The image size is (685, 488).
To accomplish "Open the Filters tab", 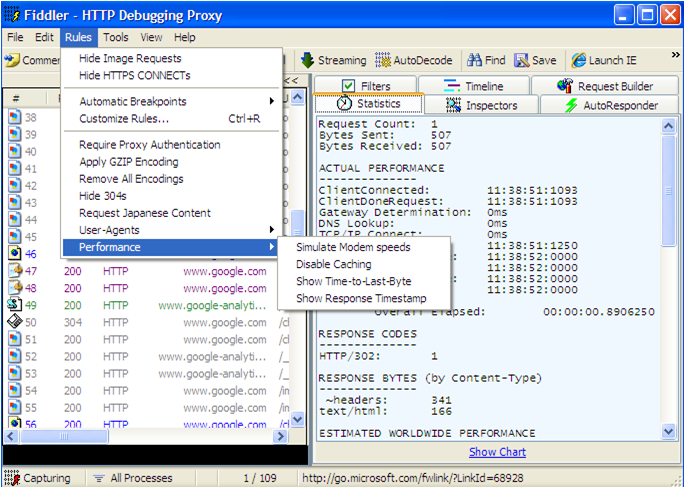I will click(x=365, y=86).
